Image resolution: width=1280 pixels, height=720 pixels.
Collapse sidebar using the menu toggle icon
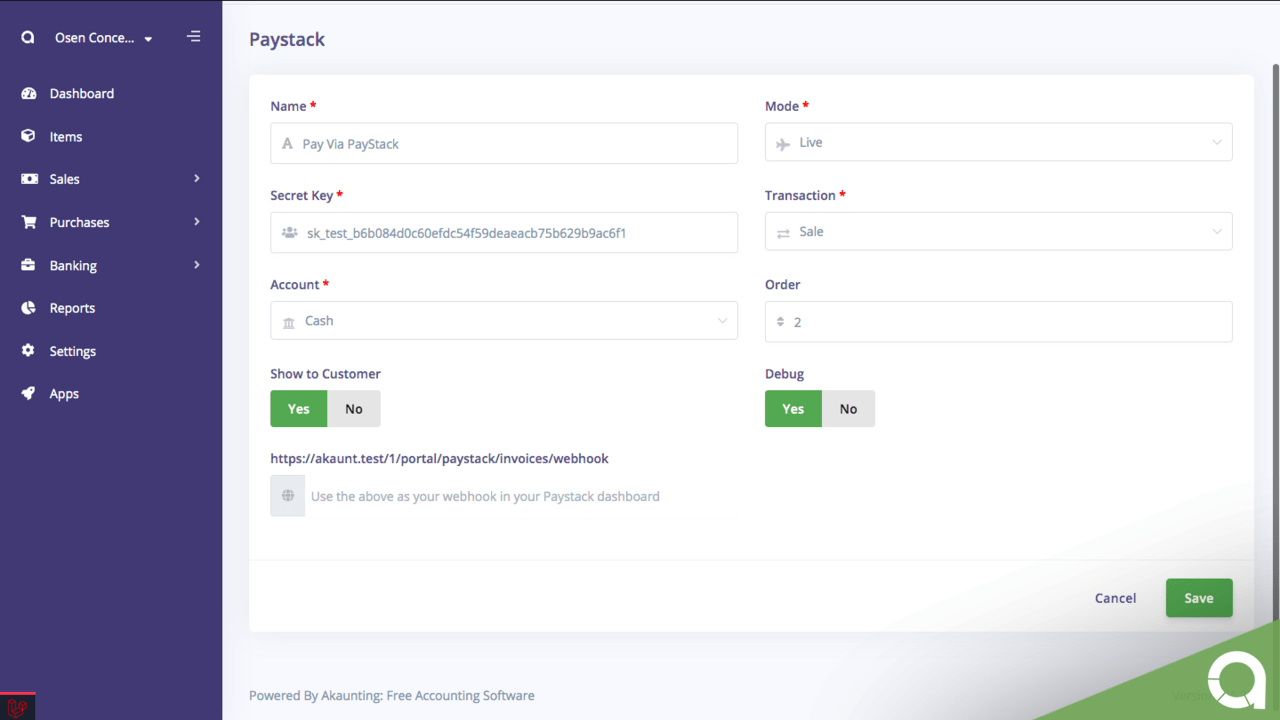tap(194, 37)
